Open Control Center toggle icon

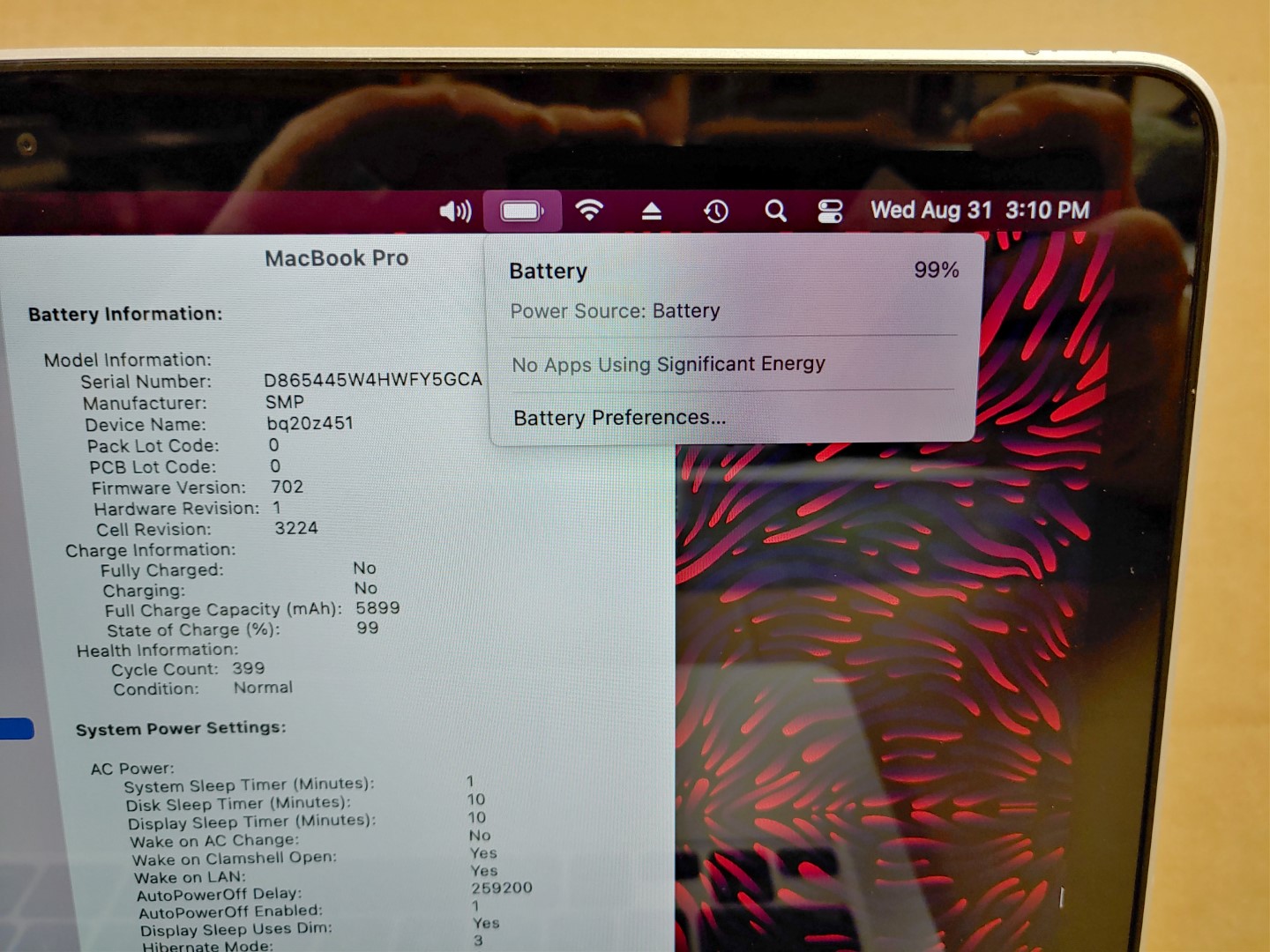point(830,211)
